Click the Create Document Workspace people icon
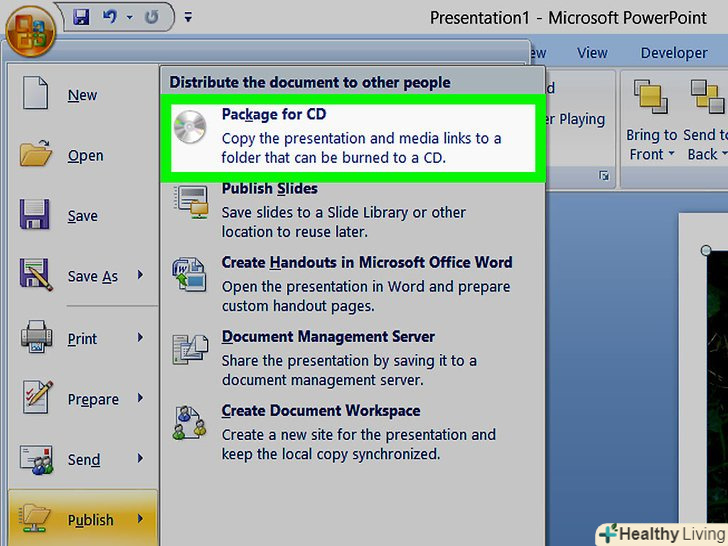This screenshot has height=546, width=728. point(189,423)
